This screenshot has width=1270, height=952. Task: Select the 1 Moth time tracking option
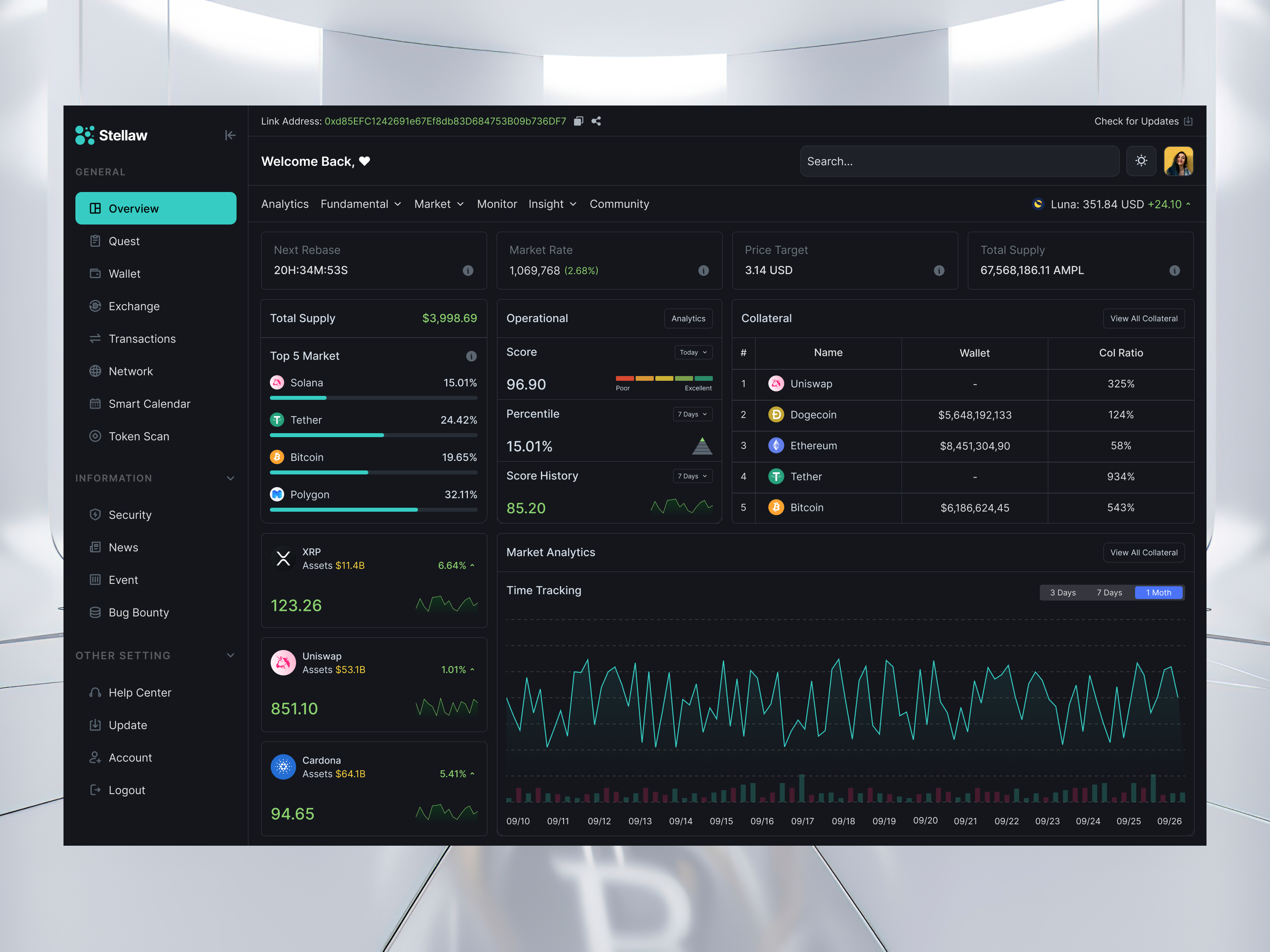[x=1158, y=592]
